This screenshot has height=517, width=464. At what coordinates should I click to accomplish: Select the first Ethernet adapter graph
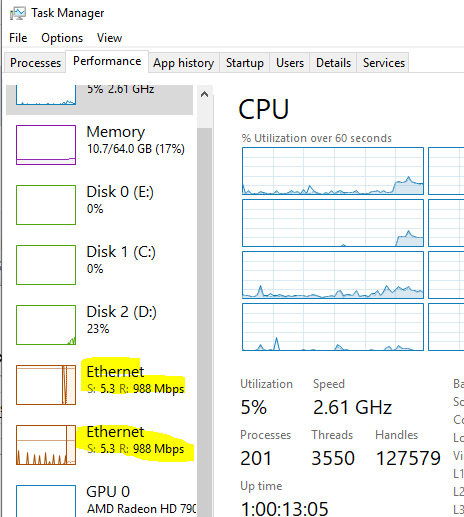click(46, 385)
